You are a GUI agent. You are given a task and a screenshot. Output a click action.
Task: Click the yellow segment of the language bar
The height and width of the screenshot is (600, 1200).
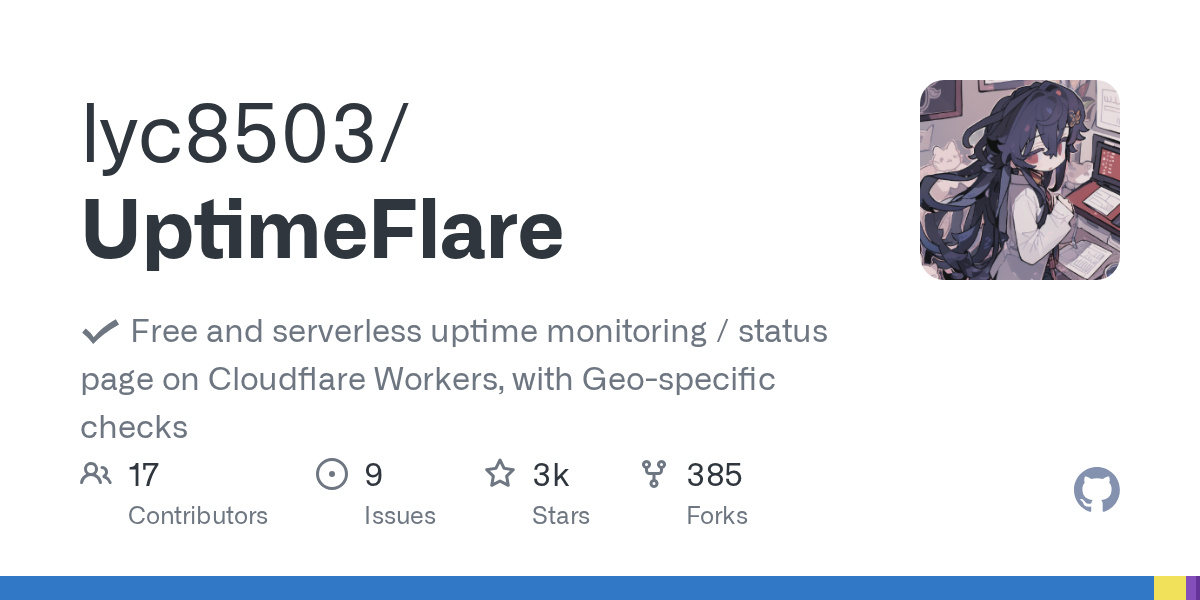pos(1169,588)
